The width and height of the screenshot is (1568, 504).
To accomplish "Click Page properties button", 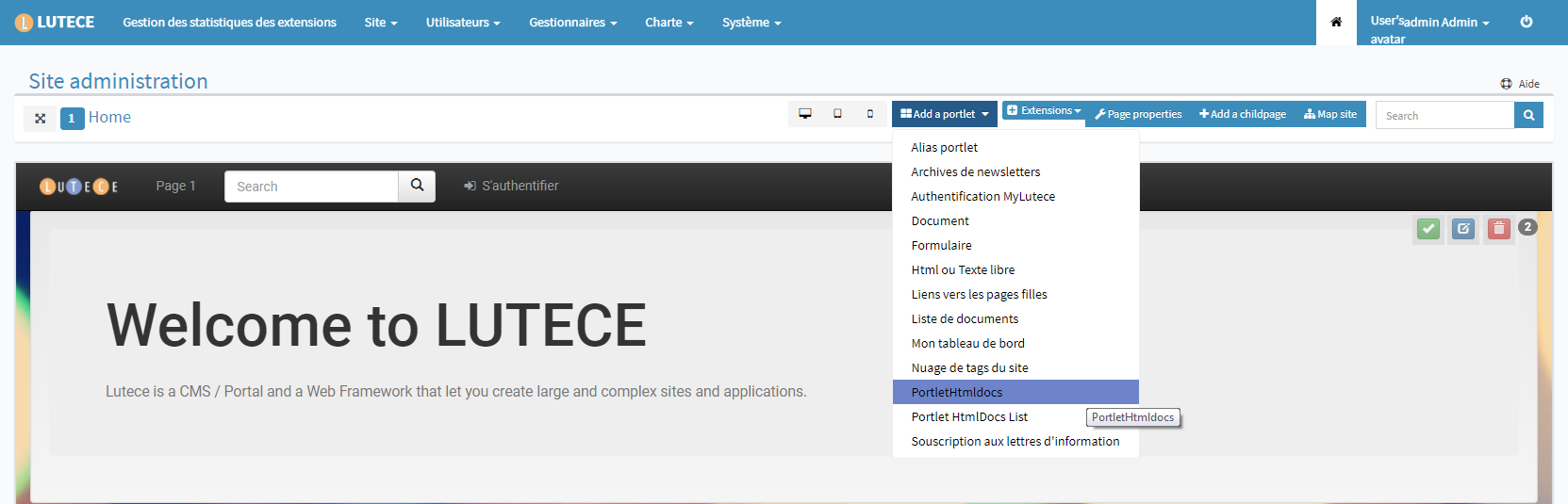I will (x=1138, y=114).
